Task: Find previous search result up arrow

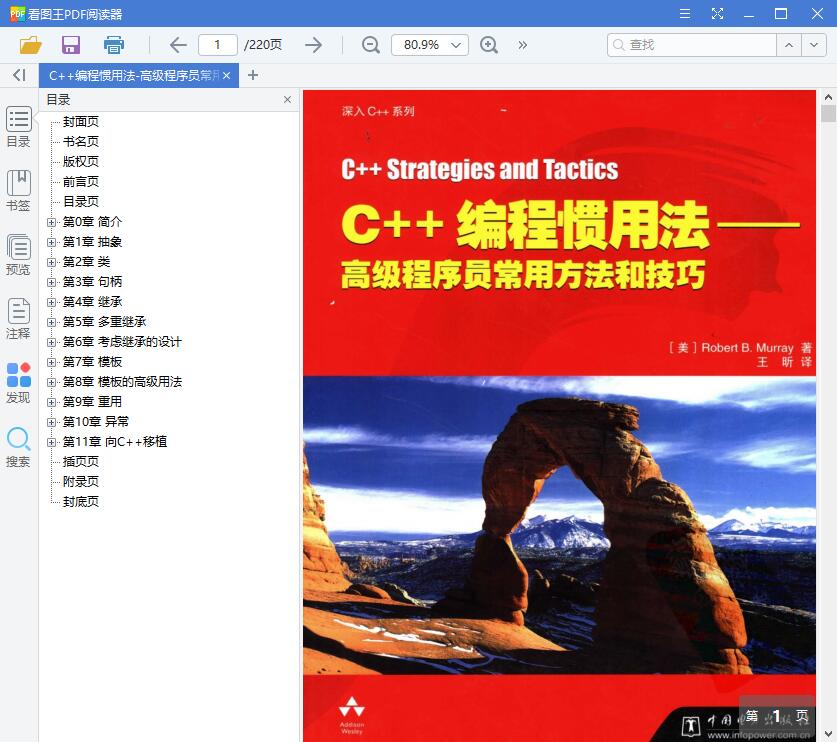Action: (x=789, y=45)
